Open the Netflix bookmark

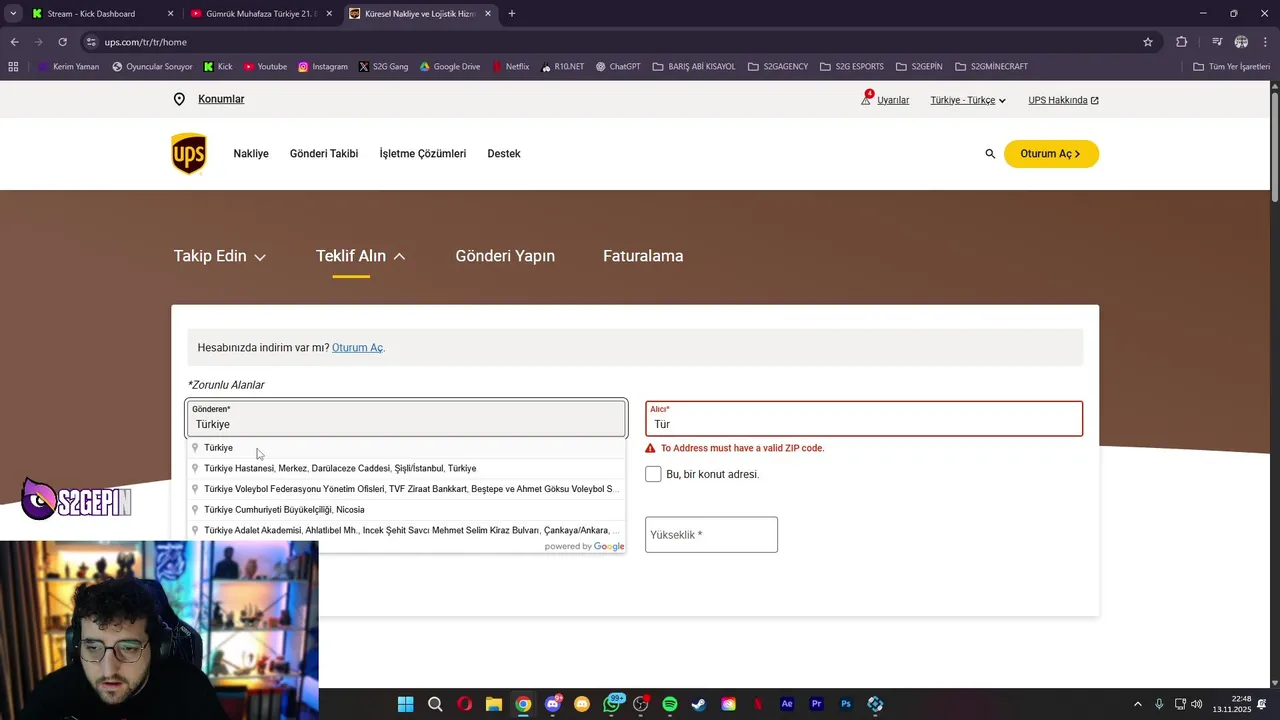click(510, 67)
